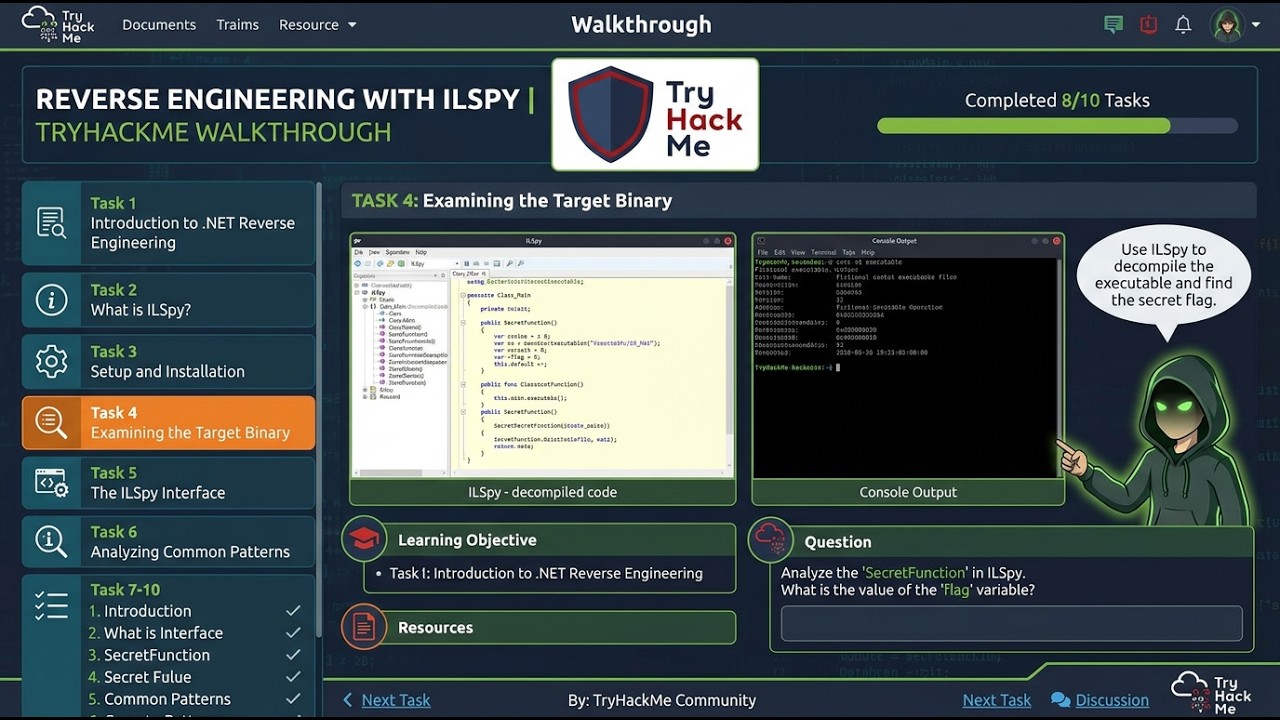Toggle checkmark for 5. Common Patterns
This screenshot has width=1280, height=720.
click(x=293, y=699)
